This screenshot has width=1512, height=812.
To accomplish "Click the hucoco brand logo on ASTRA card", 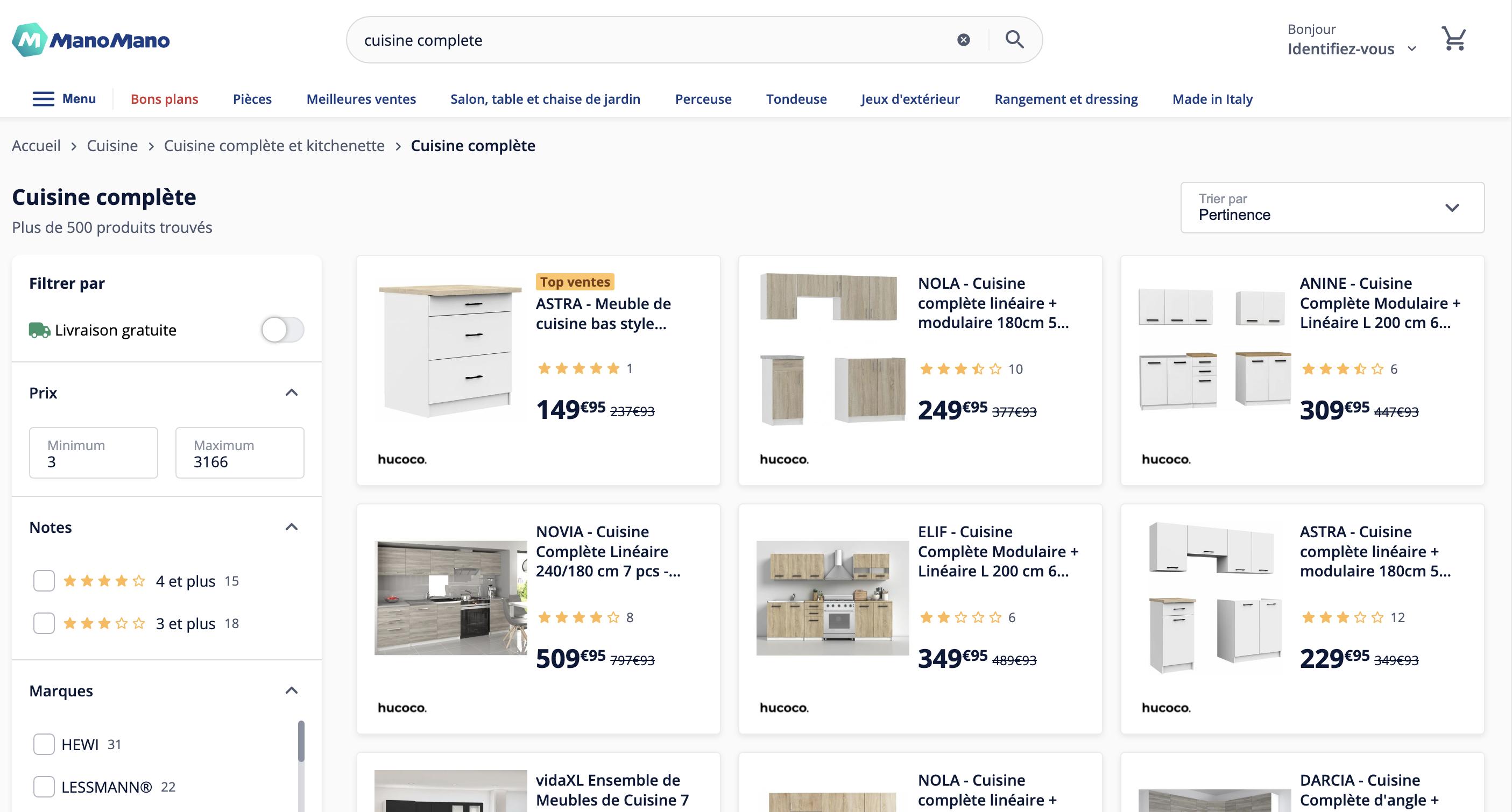I will (402, 459).
